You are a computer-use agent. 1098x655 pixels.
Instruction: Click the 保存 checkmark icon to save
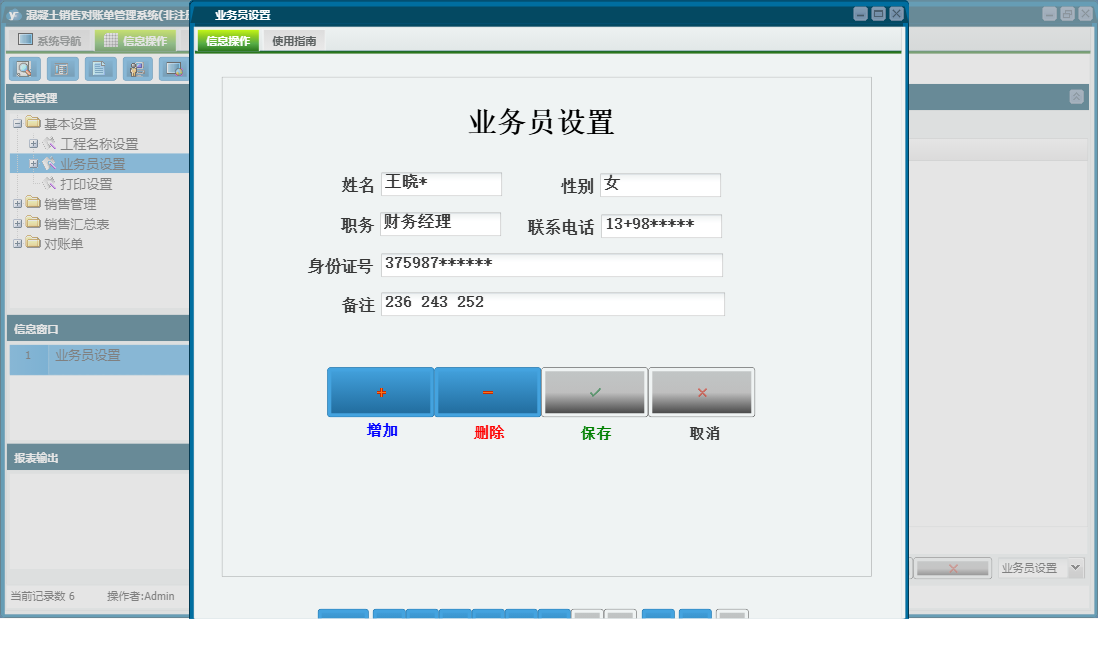tap(594, 391)
